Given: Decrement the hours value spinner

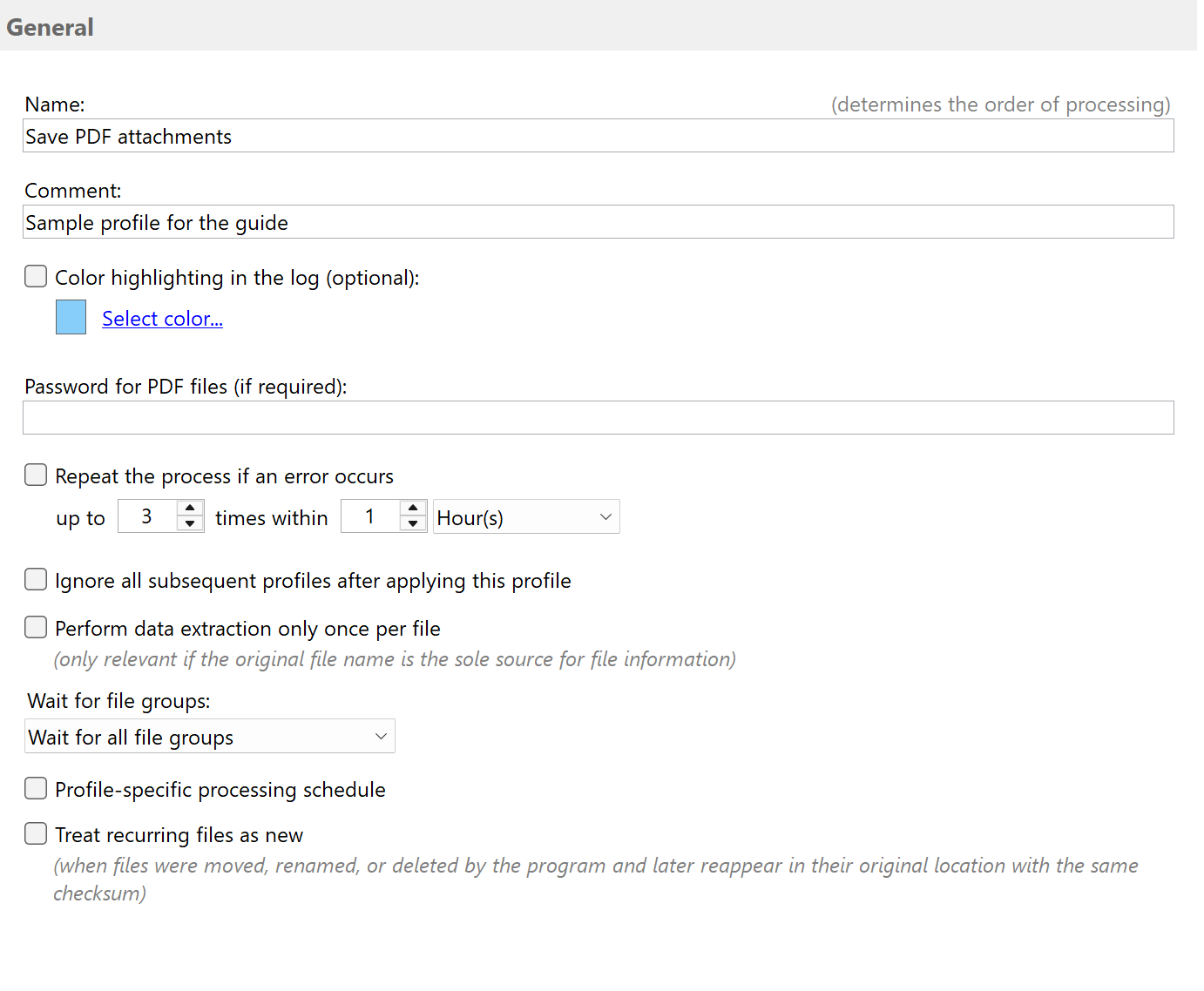Looking at the screenshot, I should click(413, 523).
